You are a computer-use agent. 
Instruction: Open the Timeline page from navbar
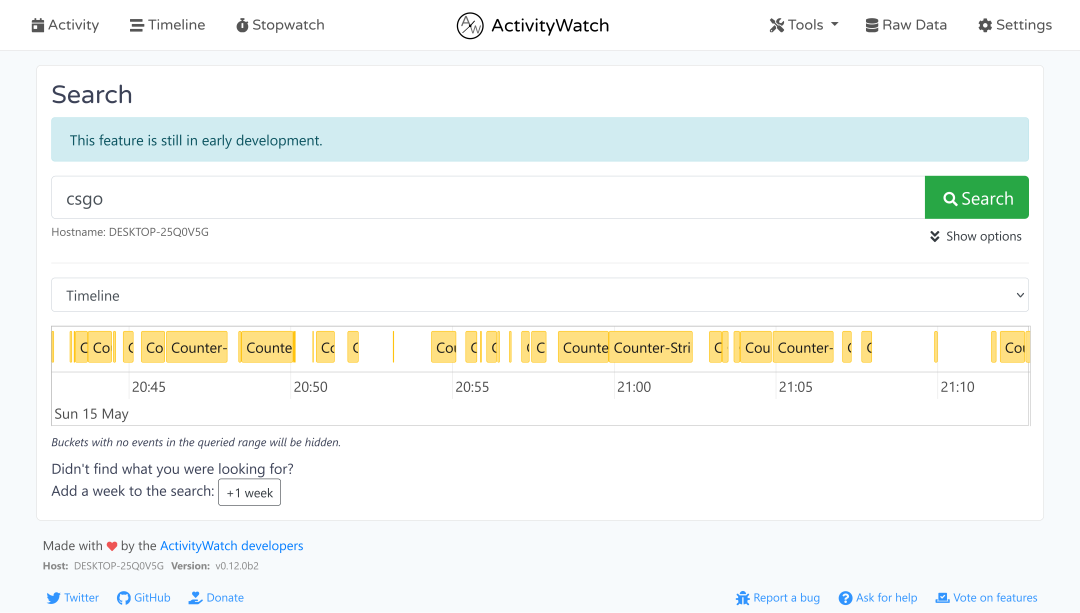tap(167, 25)
